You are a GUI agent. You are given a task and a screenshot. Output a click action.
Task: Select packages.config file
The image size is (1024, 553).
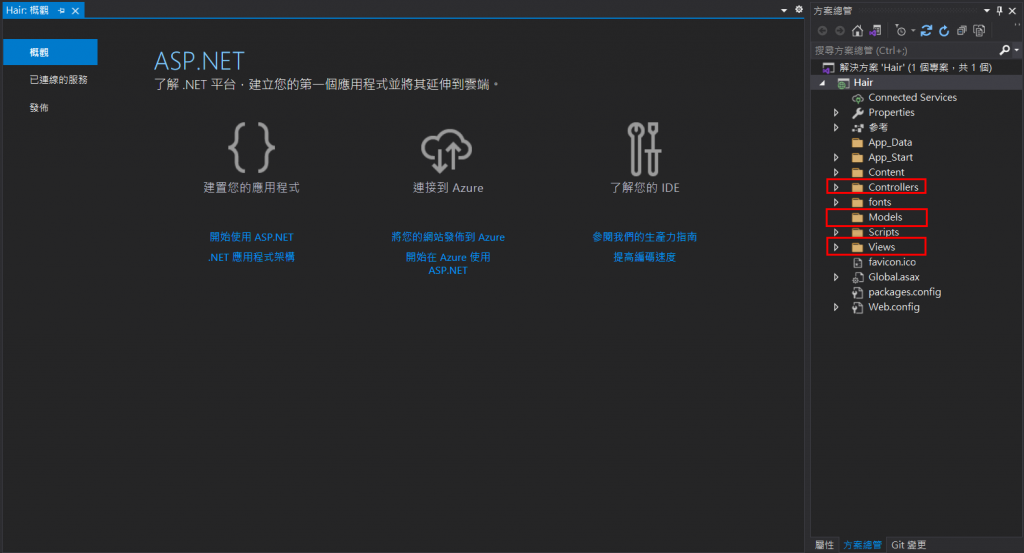click(904, 292)
